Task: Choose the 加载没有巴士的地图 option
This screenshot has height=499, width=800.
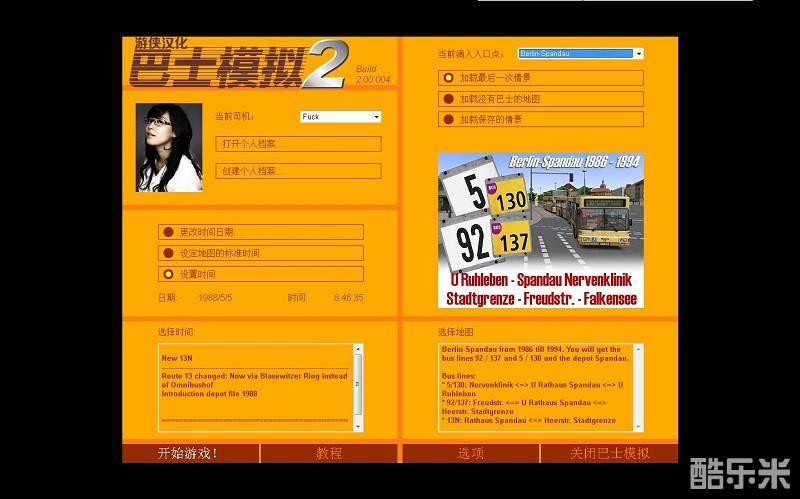Action: tap(449, 99)
